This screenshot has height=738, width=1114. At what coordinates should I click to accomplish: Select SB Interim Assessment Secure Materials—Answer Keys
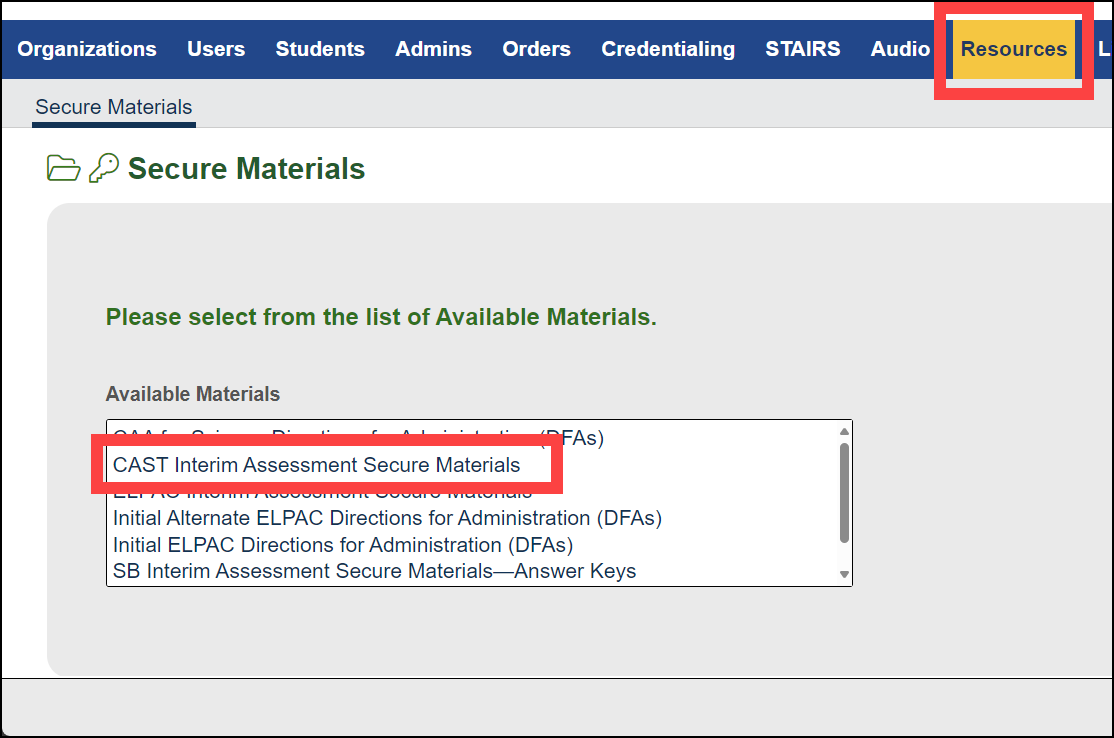[374, 571]
